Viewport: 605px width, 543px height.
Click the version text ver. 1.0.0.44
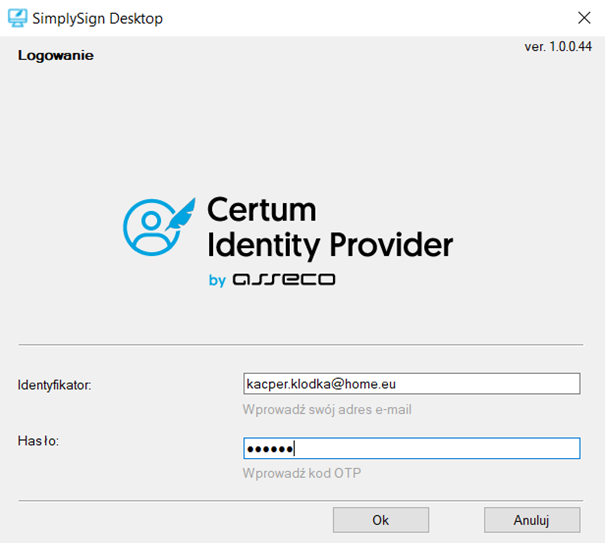point(558,47)
